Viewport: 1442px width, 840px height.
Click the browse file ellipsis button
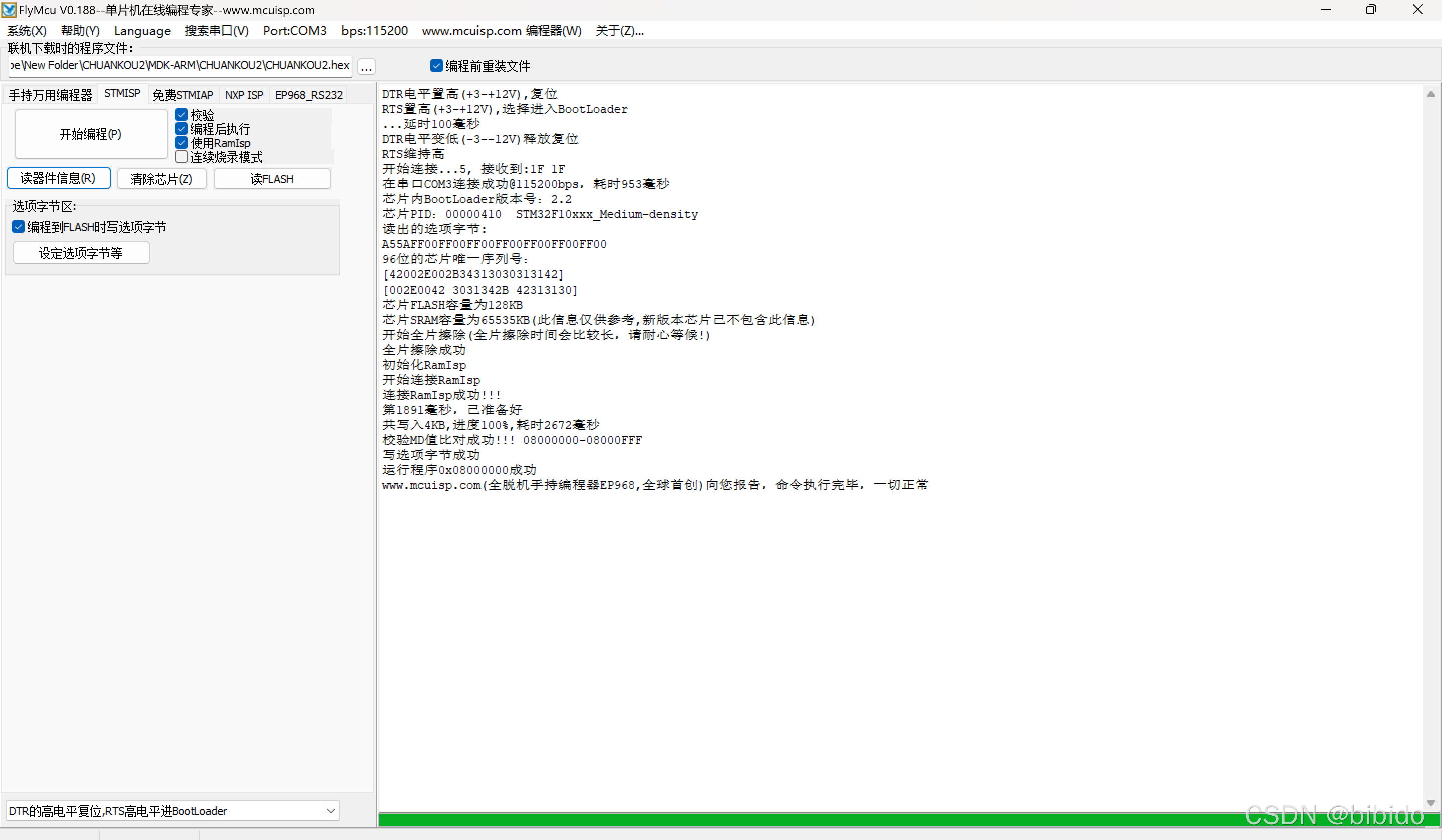[x=366, y=68]
